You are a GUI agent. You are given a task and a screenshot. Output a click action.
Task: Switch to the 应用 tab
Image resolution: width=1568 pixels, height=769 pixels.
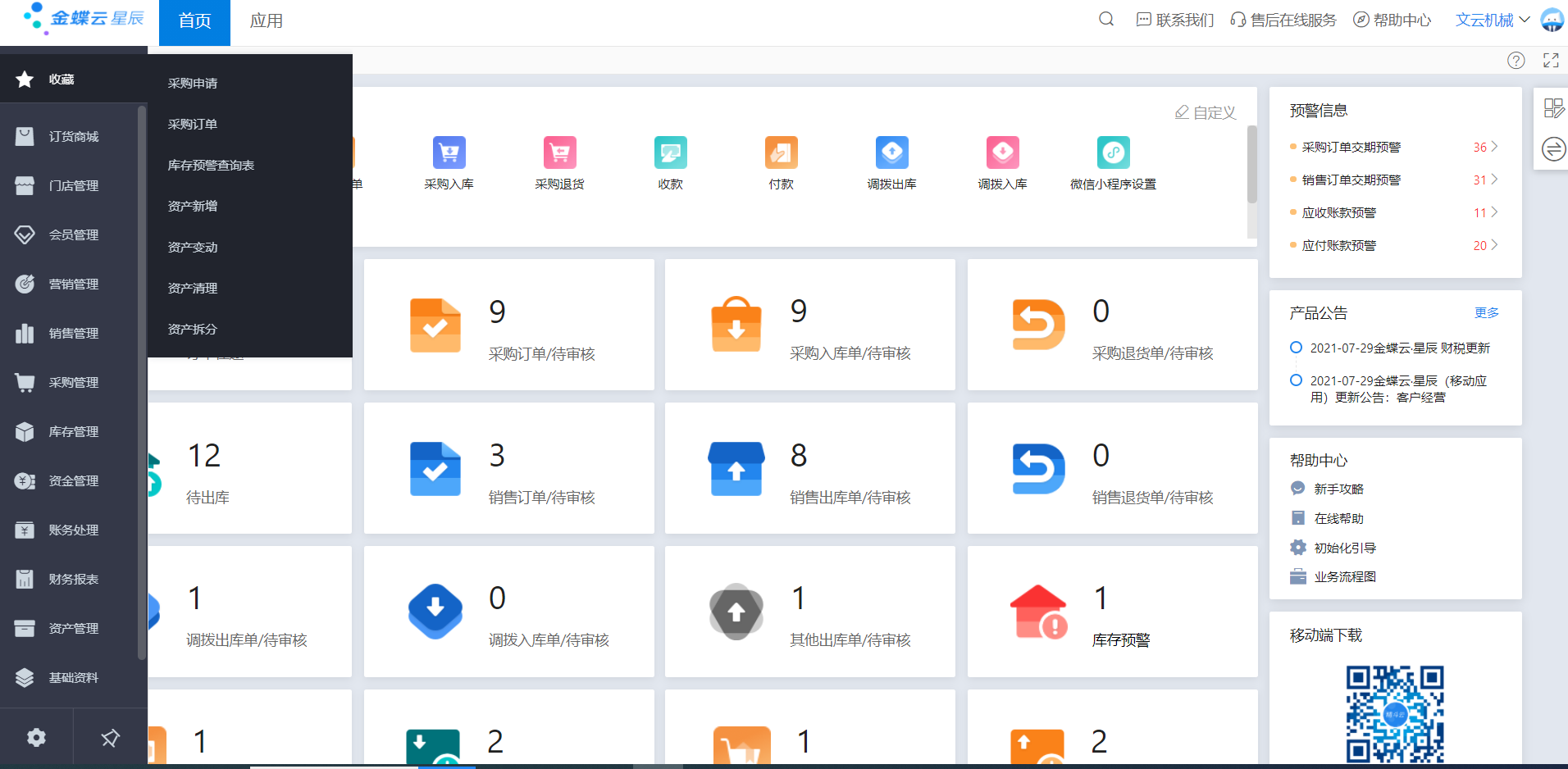click(x=266, y=21)
